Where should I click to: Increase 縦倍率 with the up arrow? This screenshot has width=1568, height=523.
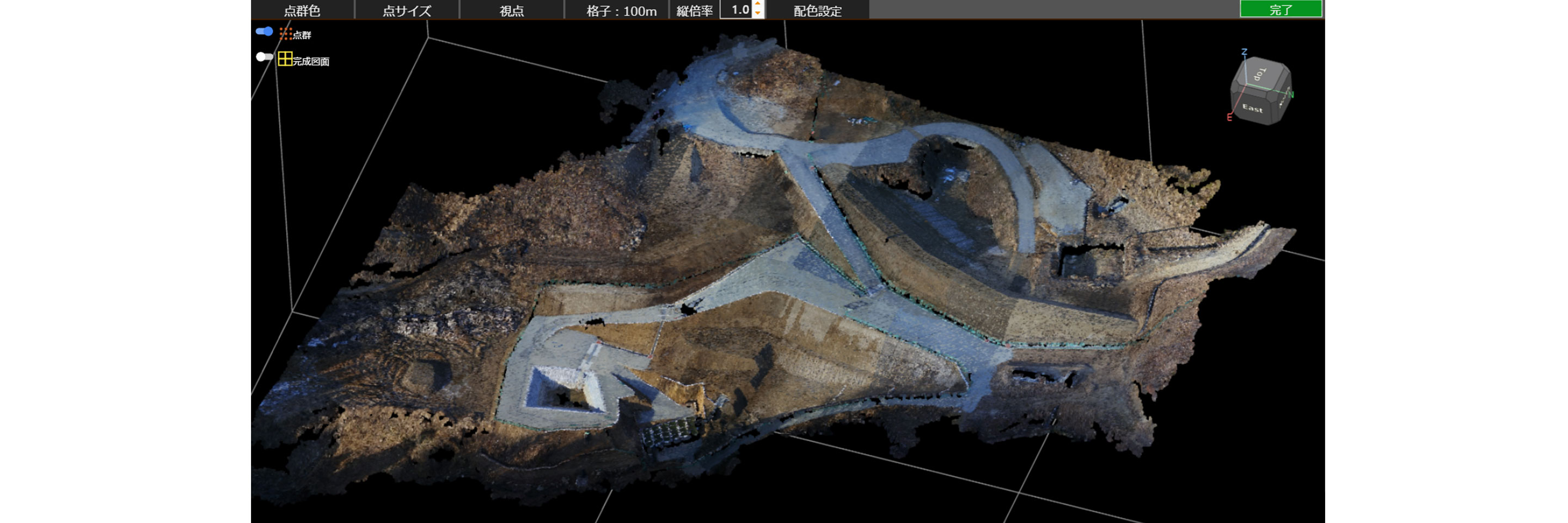click(758, 5)
